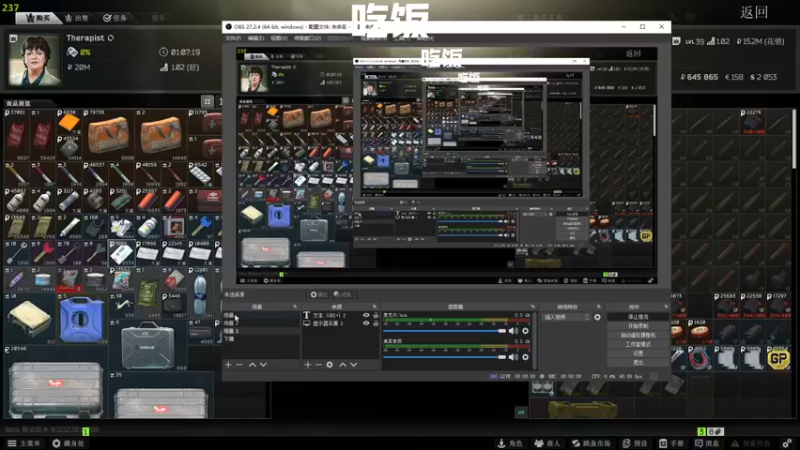The image size is (800, 450).
Task: Move scene down with arrow icon
Action: pos(263,364)
